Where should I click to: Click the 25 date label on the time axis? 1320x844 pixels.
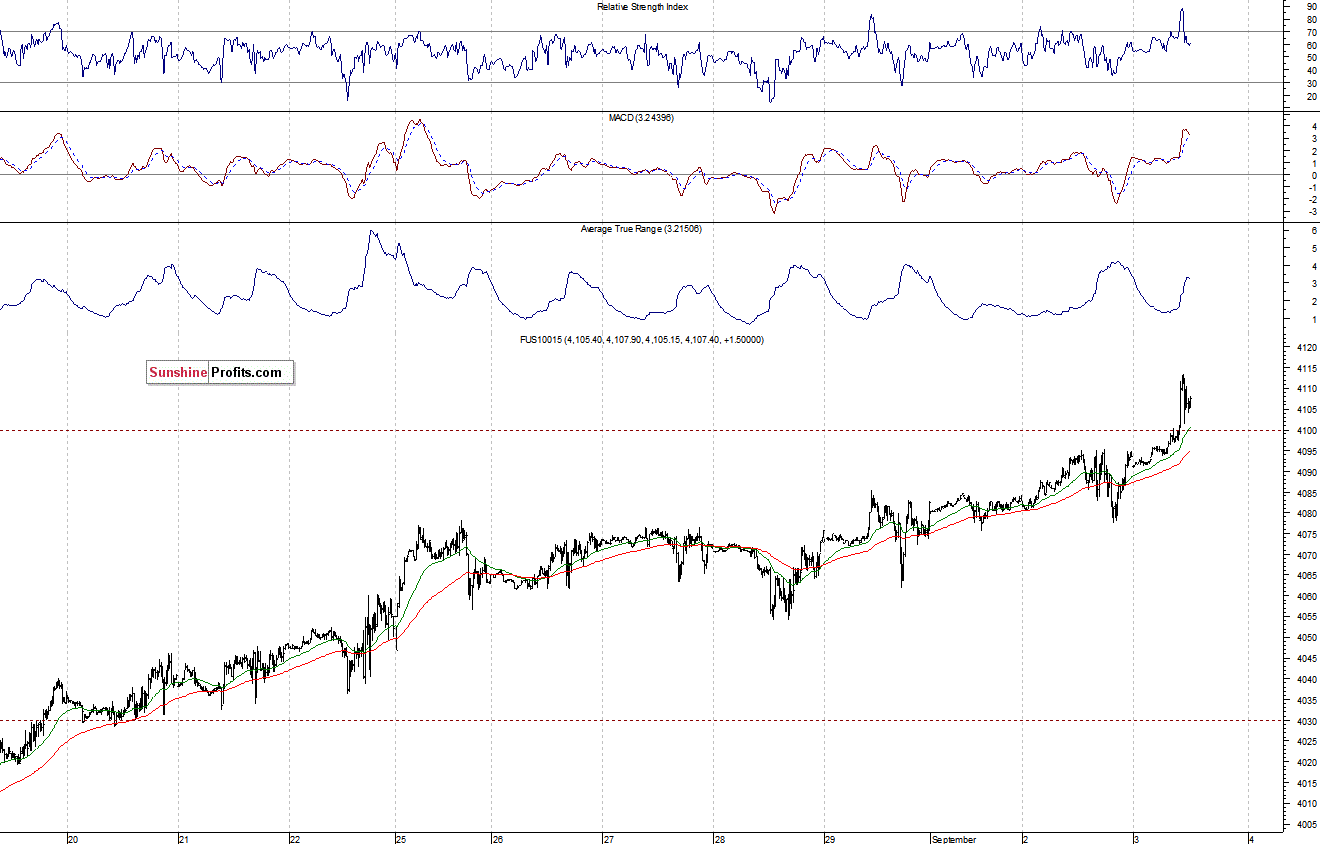[401, 839]
